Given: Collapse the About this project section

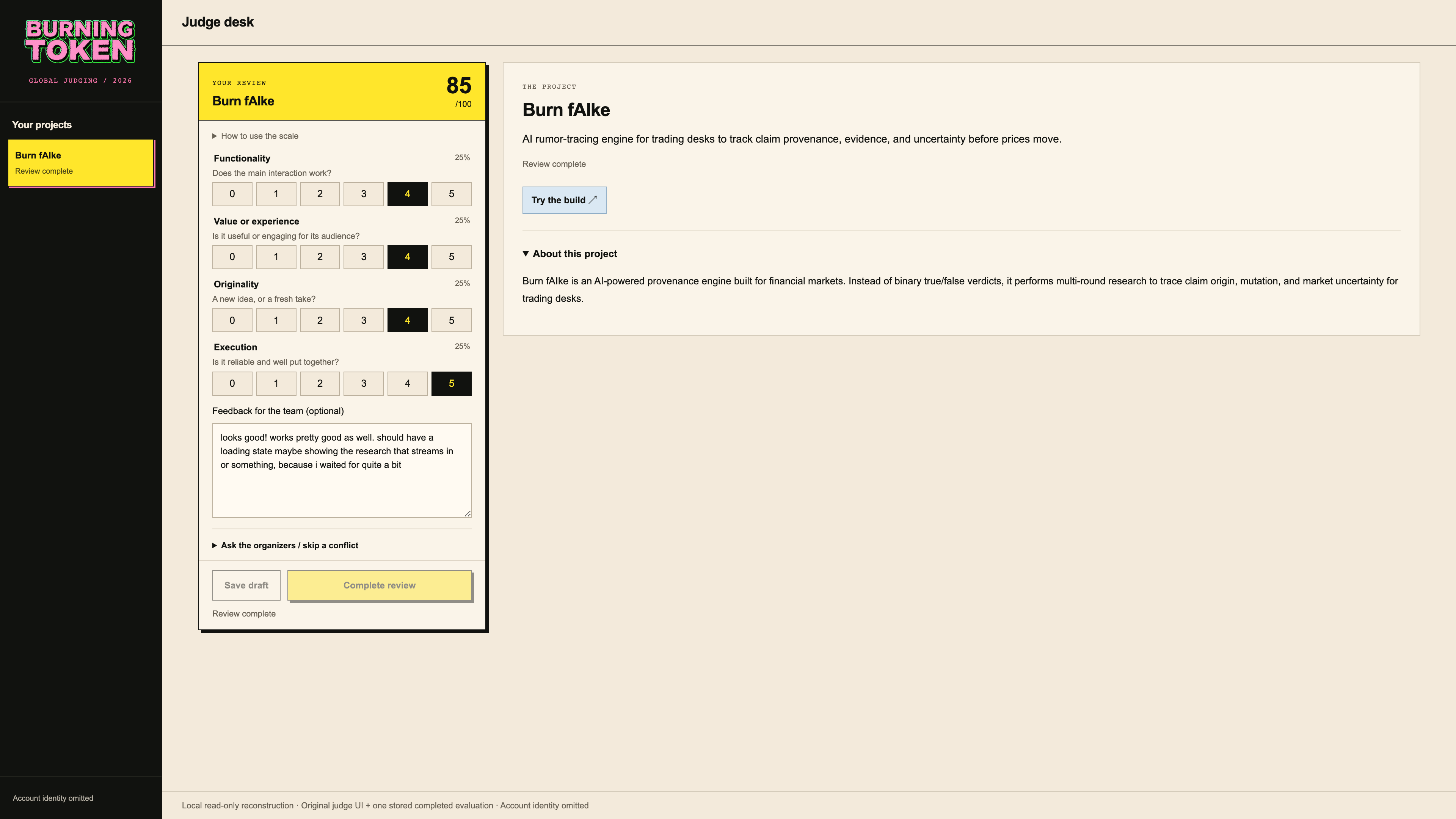Looking at the screenshot, I should coord(570,254).
